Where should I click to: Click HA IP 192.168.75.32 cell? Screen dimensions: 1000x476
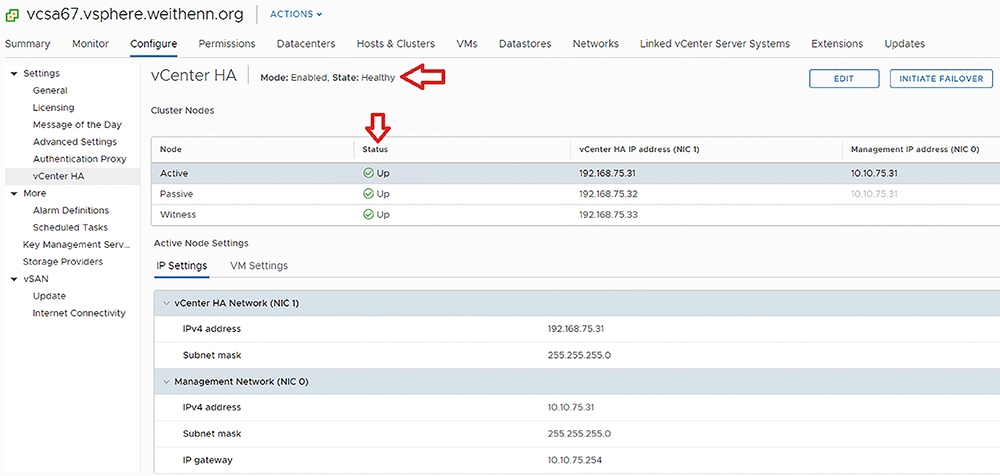tap(608, 194)
